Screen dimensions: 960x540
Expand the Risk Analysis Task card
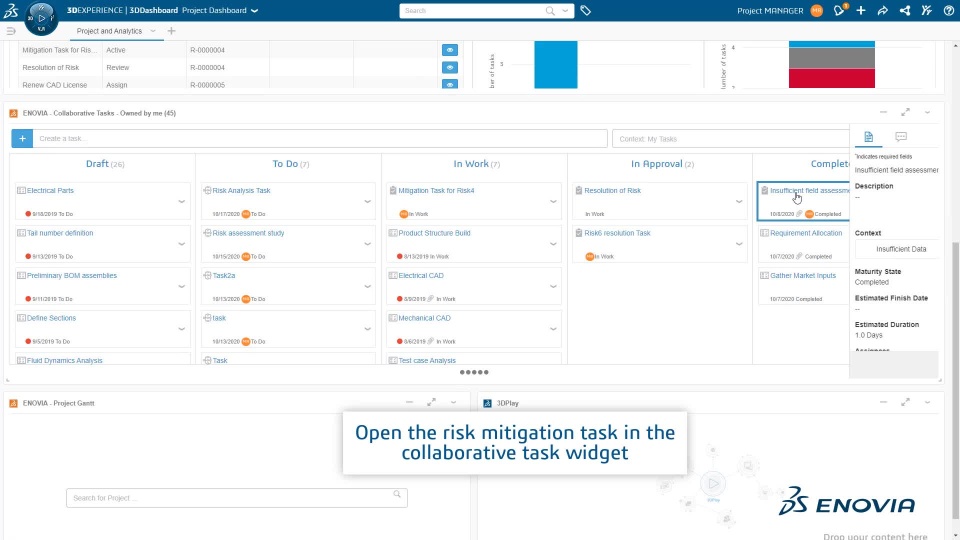(367, 201)
